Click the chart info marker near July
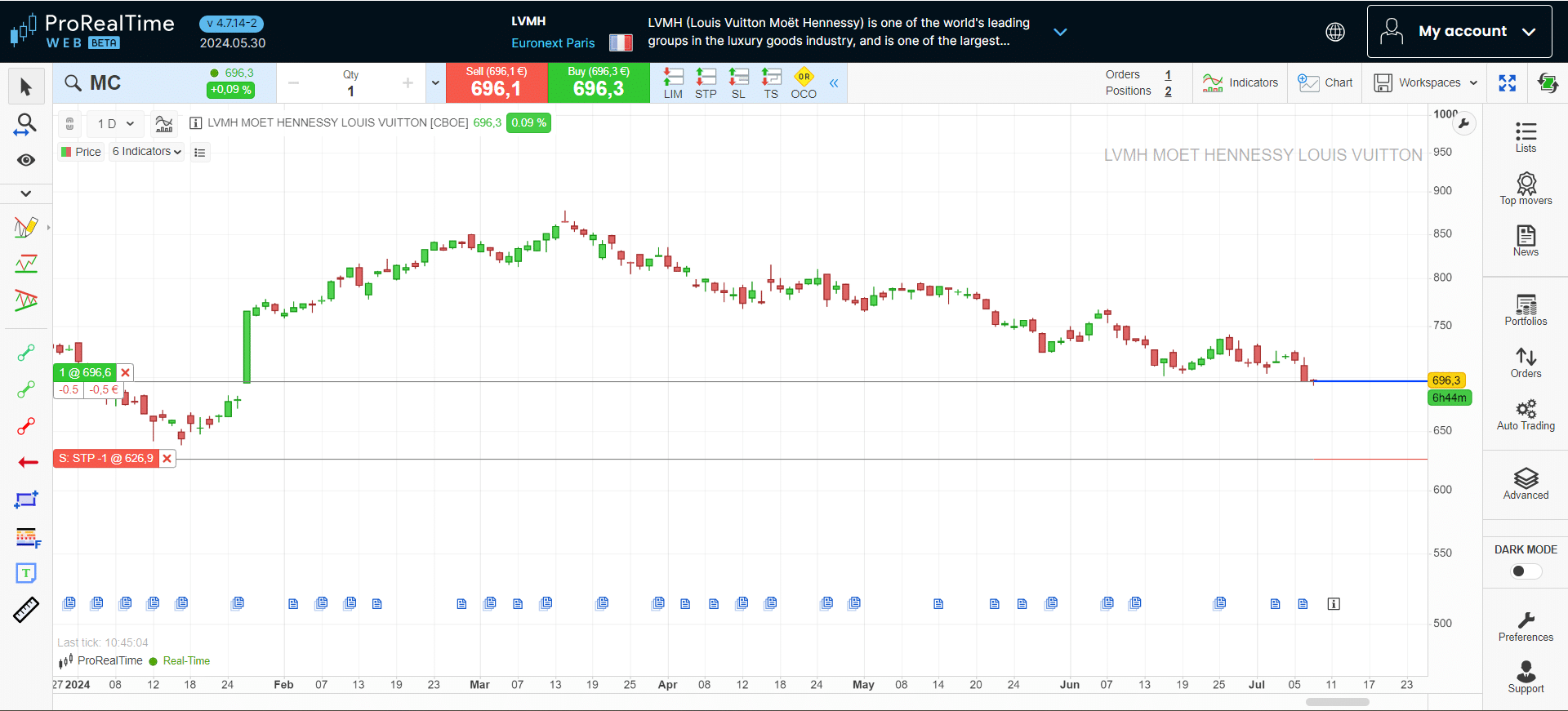Screen dimensions: 1568x711 click(1334, 604)
